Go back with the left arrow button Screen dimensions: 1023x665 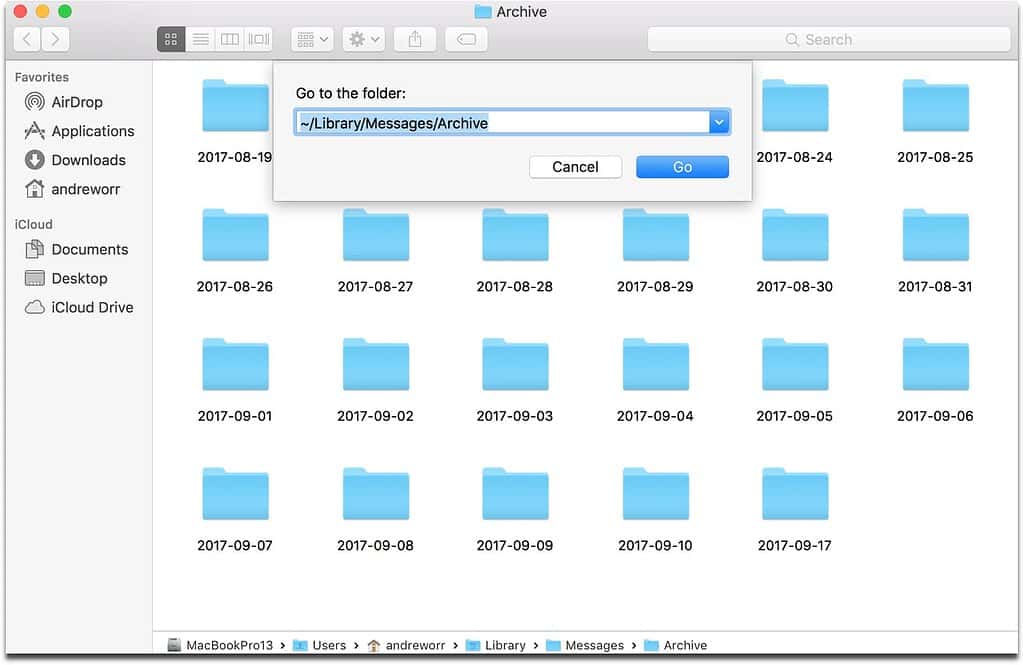click(27, 39)
